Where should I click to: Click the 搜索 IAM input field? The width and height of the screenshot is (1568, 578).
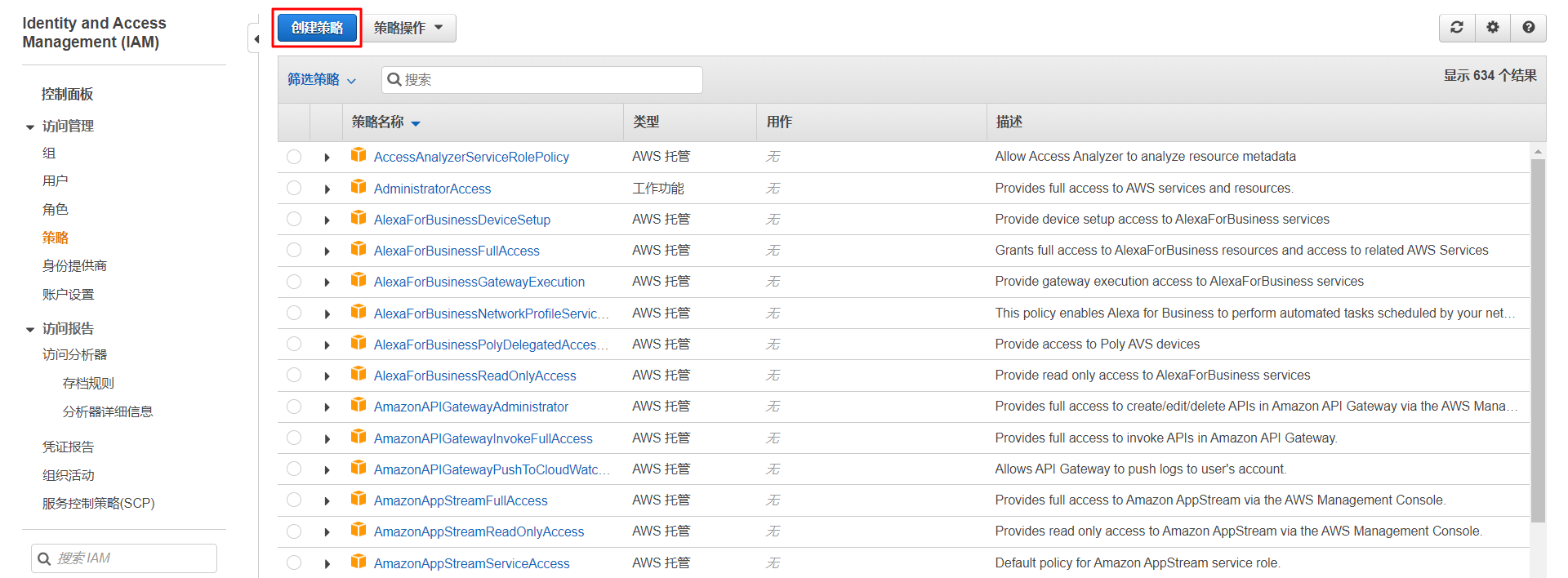[131, 558]
